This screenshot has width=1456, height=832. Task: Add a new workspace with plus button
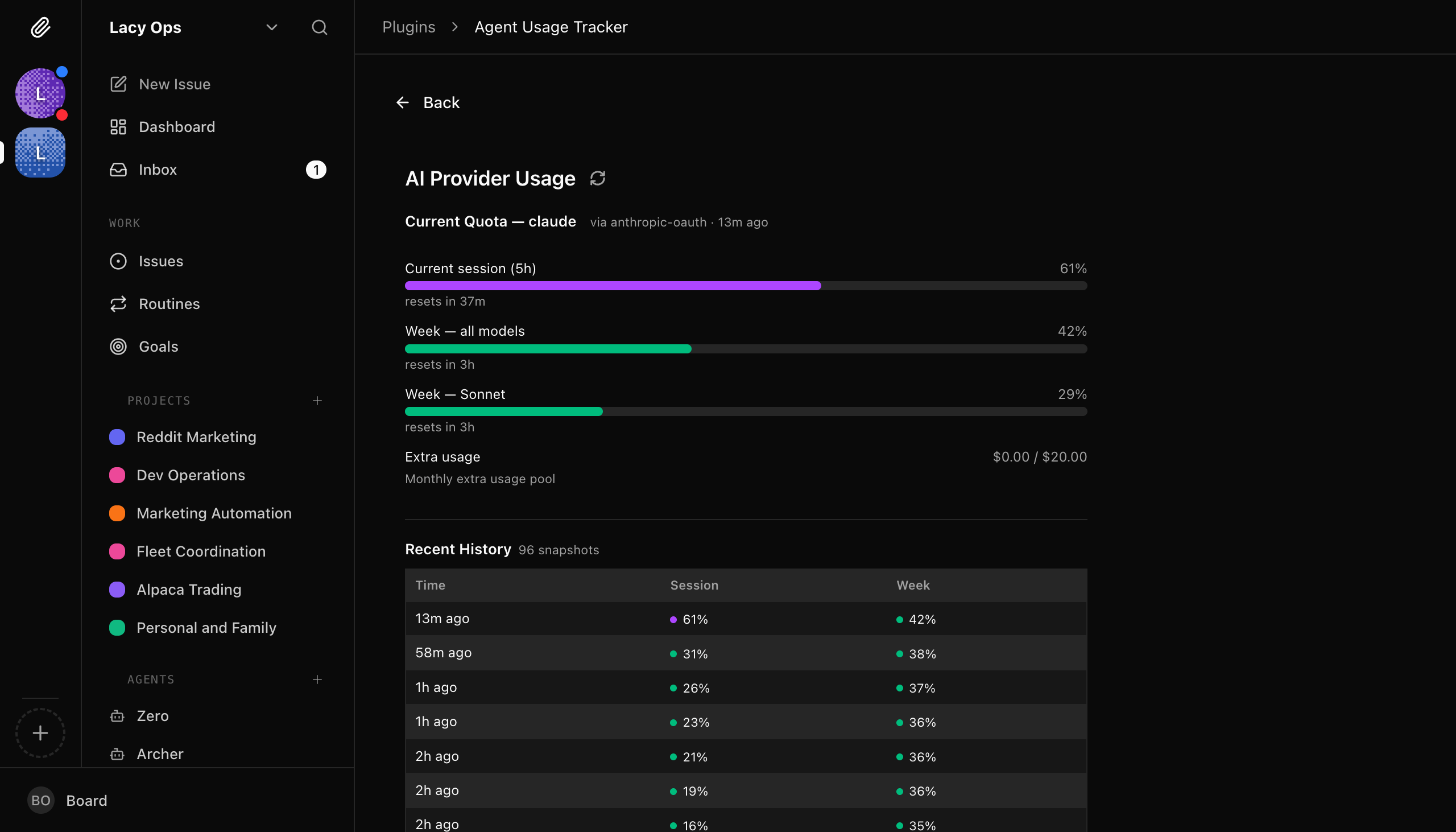click(x=40, y=732)
